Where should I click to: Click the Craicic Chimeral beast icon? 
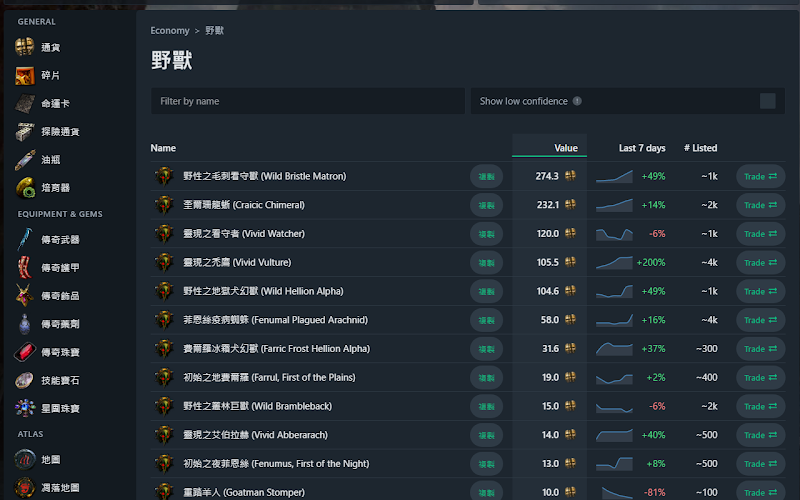click(164, 205)
